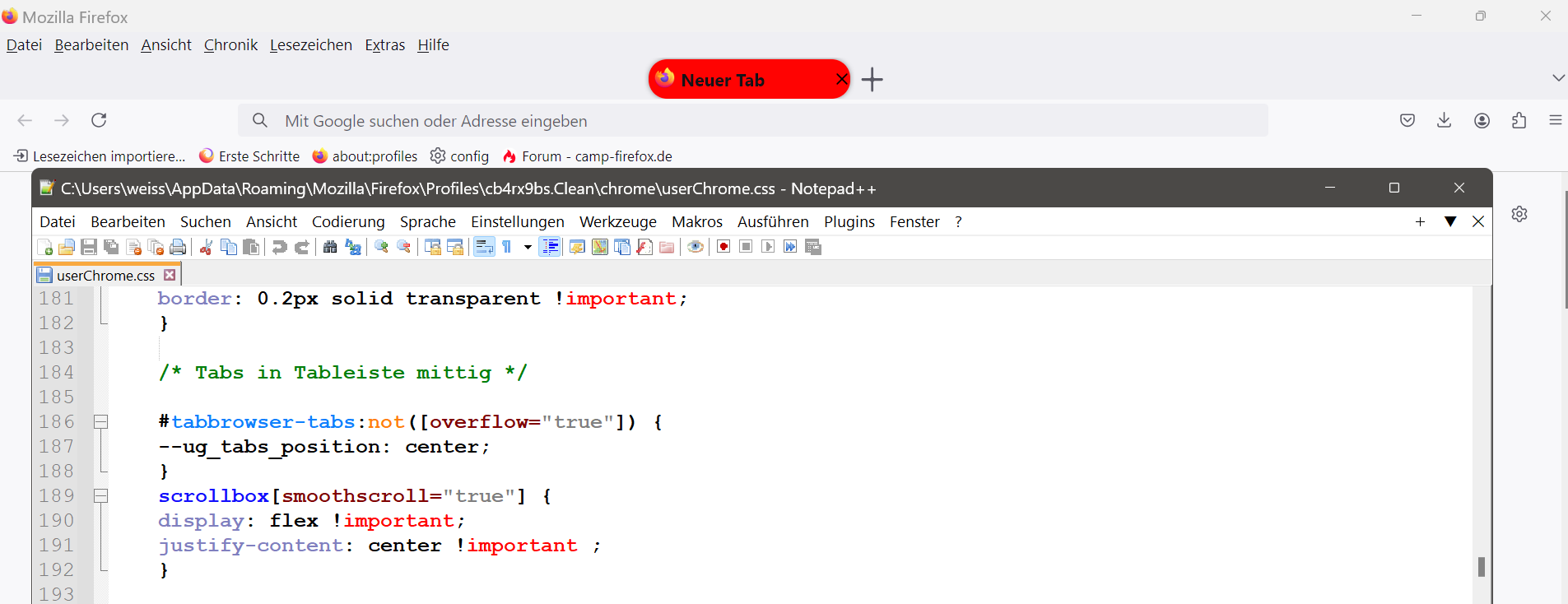Click the Close document icon in Notepad++ toolbar
This screenshot has width=1568, height=604.
click(133, 247)
